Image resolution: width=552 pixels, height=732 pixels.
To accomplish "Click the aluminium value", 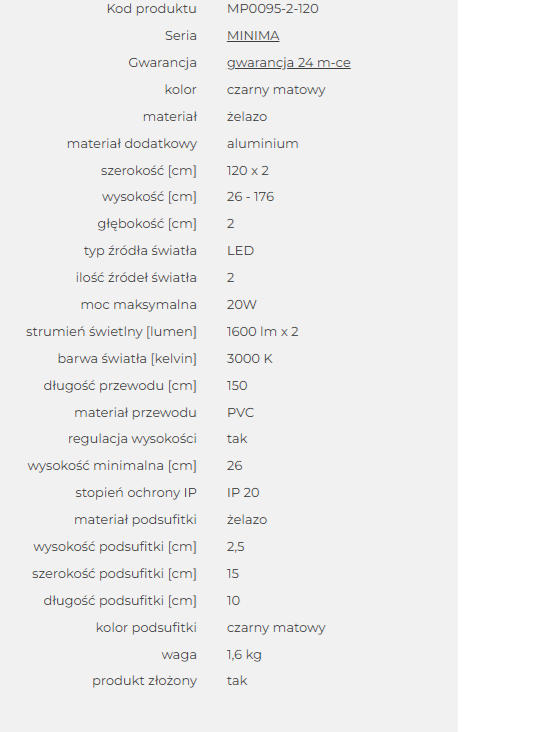I will pyautogui.click(x=262, y=144).
